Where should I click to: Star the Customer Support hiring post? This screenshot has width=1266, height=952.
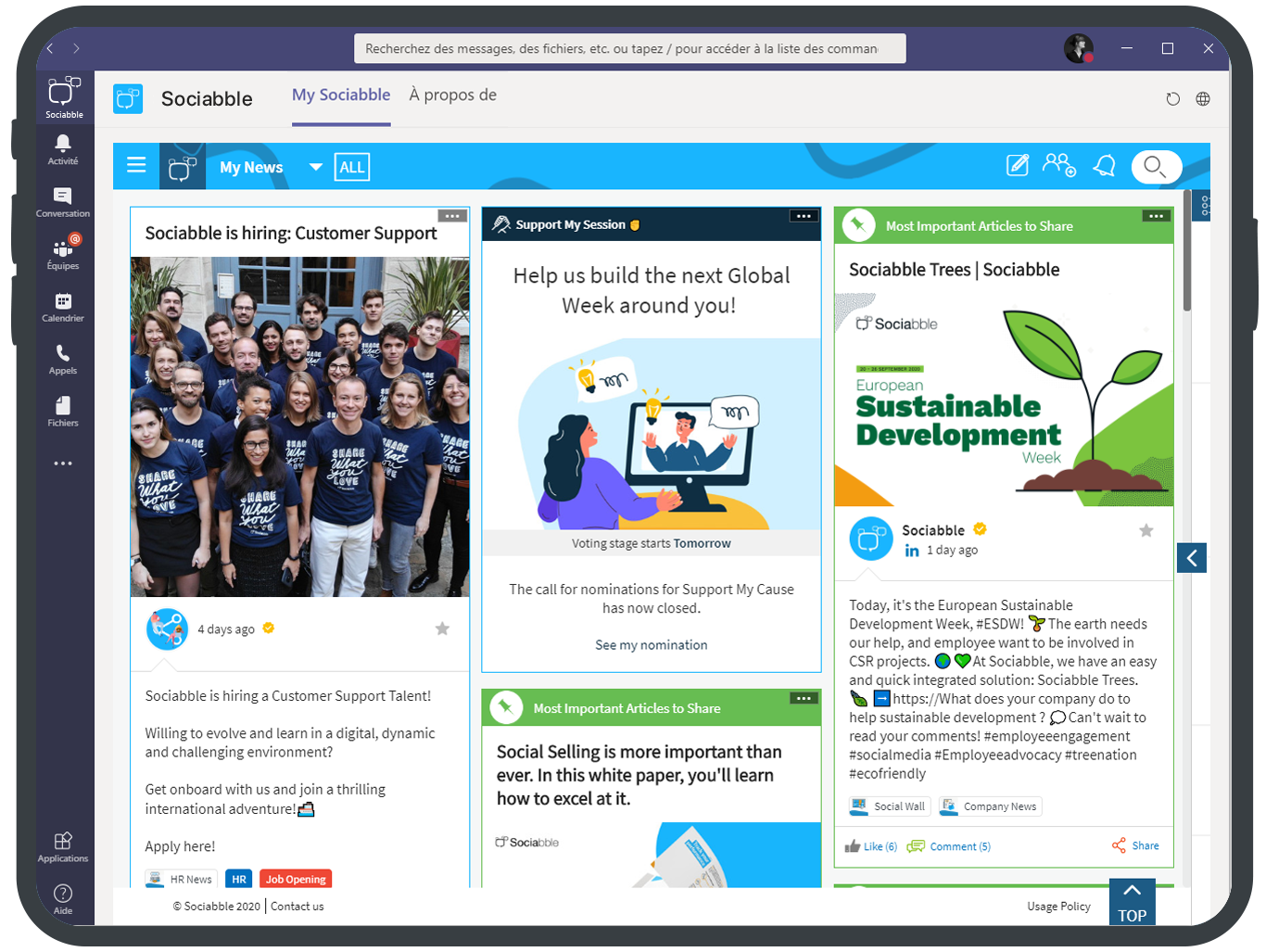(x=443, y=628)
